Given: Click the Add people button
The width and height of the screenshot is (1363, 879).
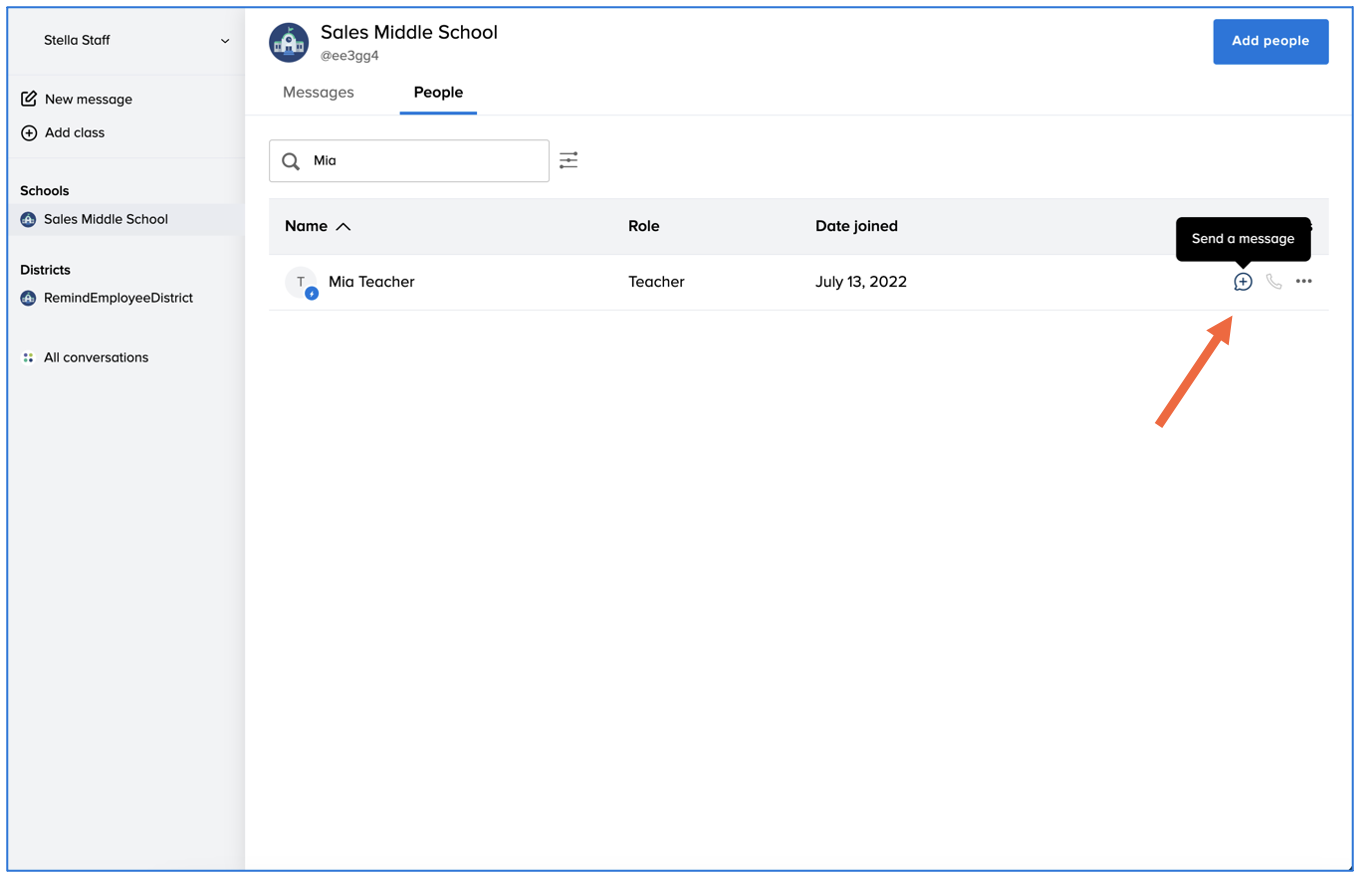Looking at the screenshot, I should coord(1270,41).
